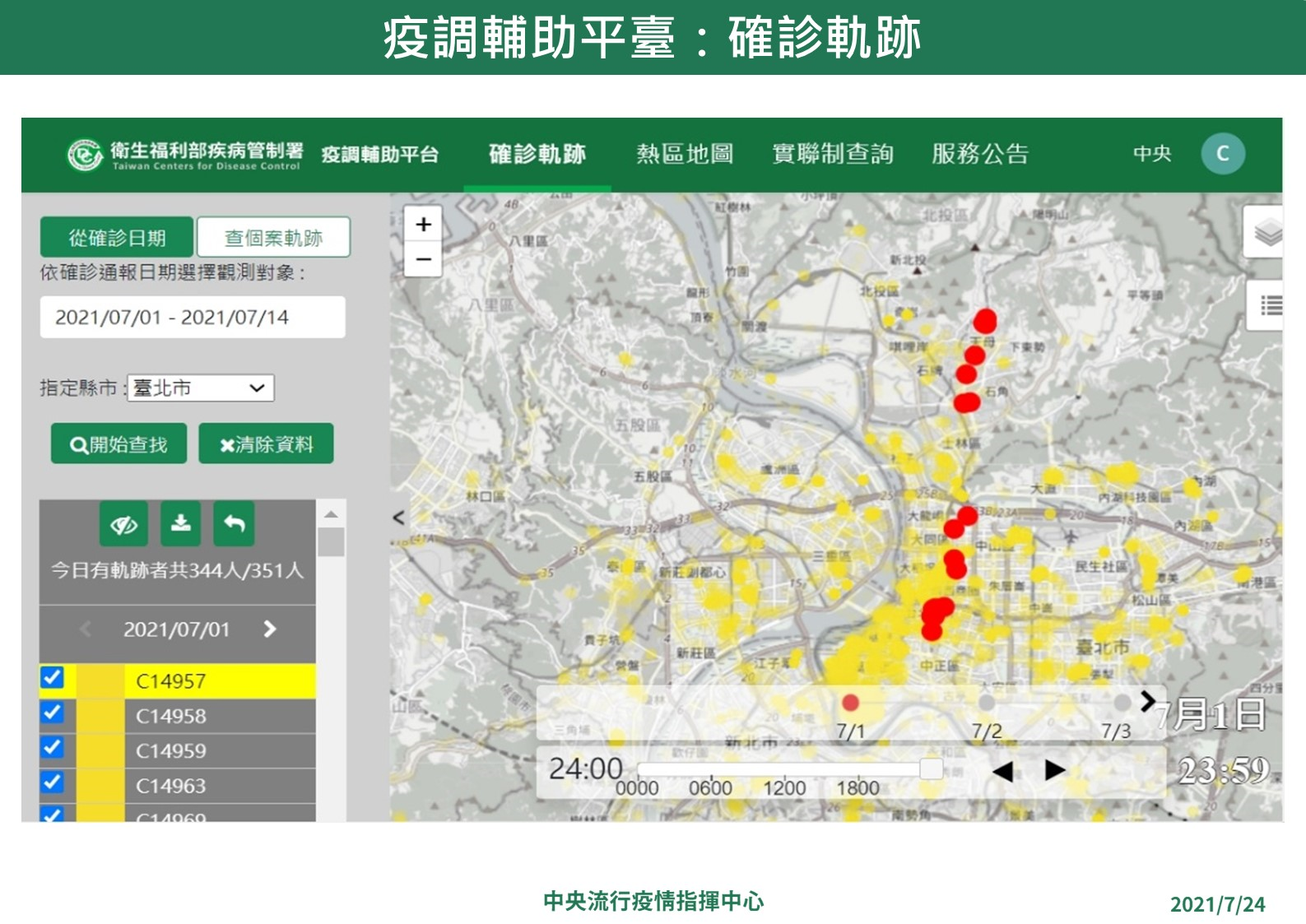1306x924 pixels.
Task: Open the 指定縣市 臺北市 dropdown
Action: [201, 388]
